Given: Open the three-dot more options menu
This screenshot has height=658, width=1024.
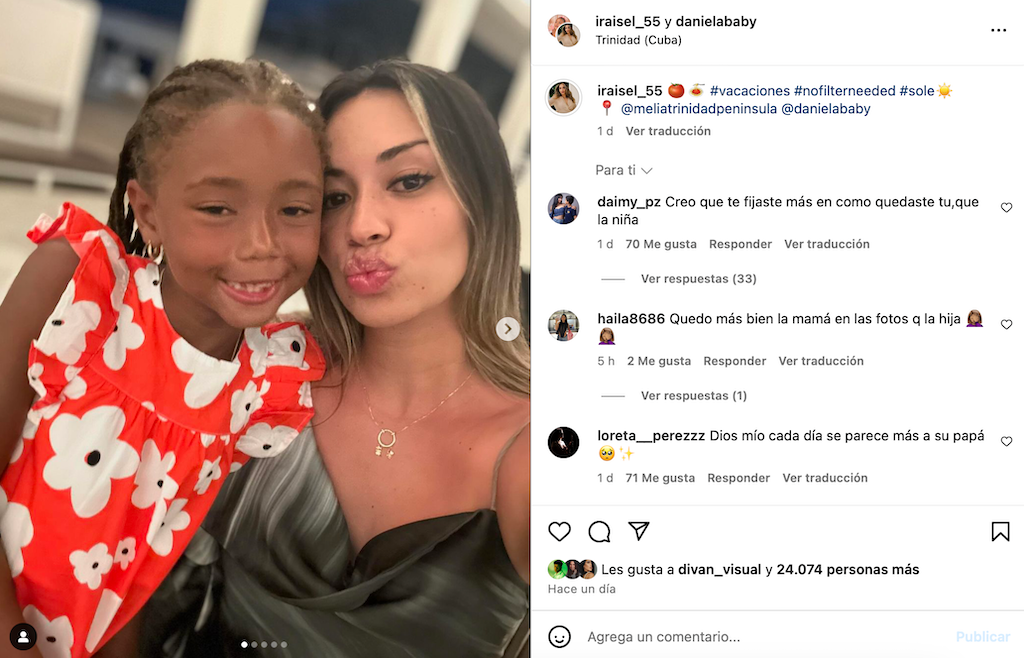Looking at the screenshot, I should (x=998, y=30).
